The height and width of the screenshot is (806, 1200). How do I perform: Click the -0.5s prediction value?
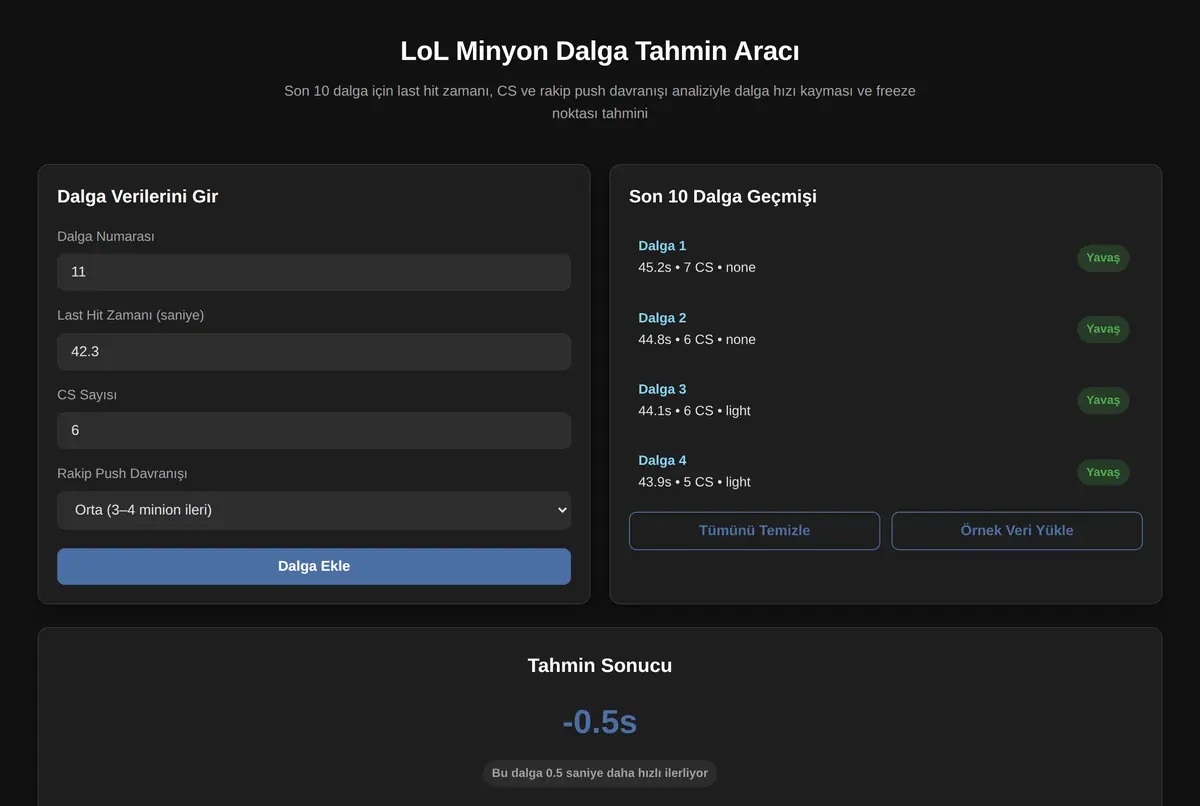(600, 722)
